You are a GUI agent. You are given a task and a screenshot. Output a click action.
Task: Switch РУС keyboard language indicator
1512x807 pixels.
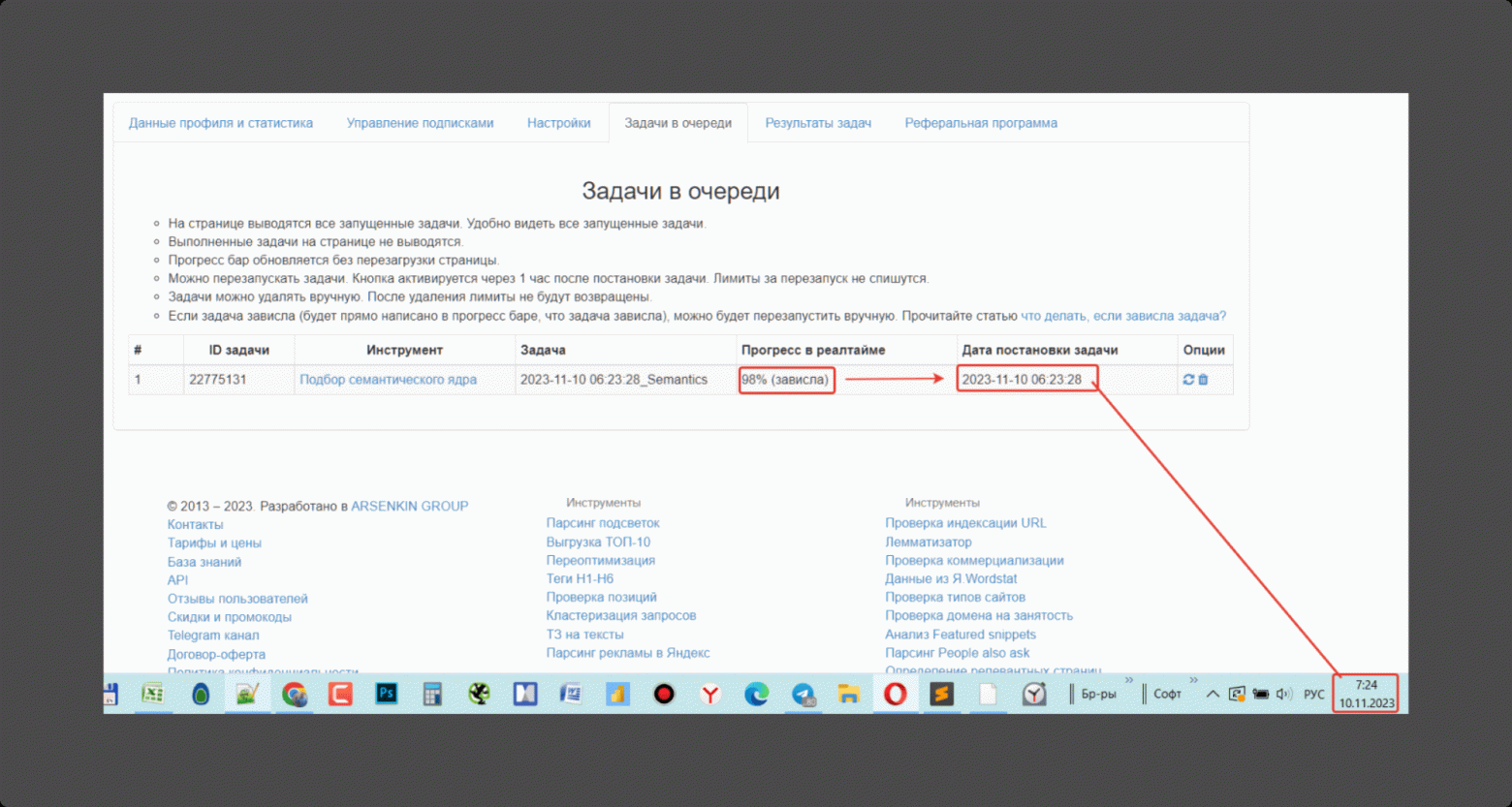tap(1313, 694)
